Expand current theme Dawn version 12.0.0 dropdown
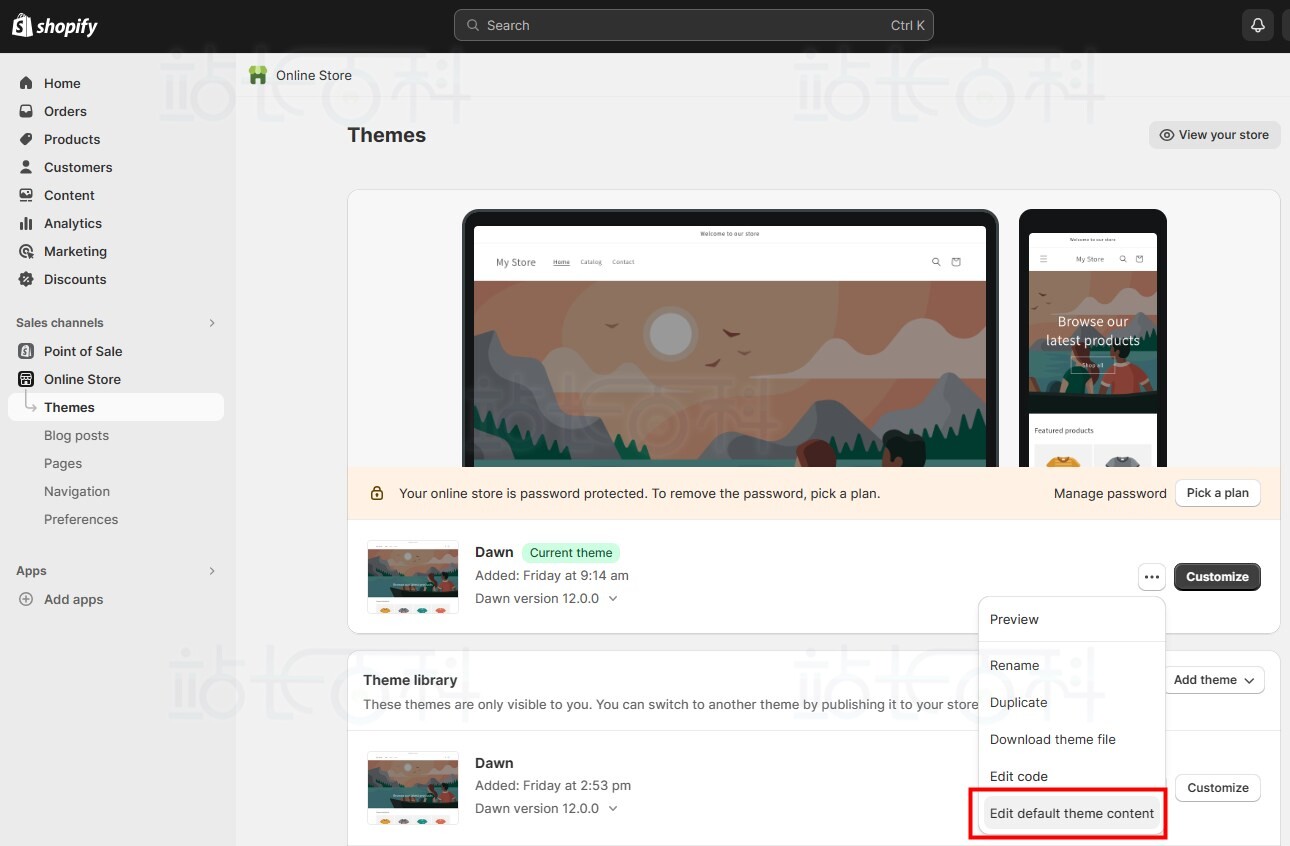 click(x=613, y=598)
